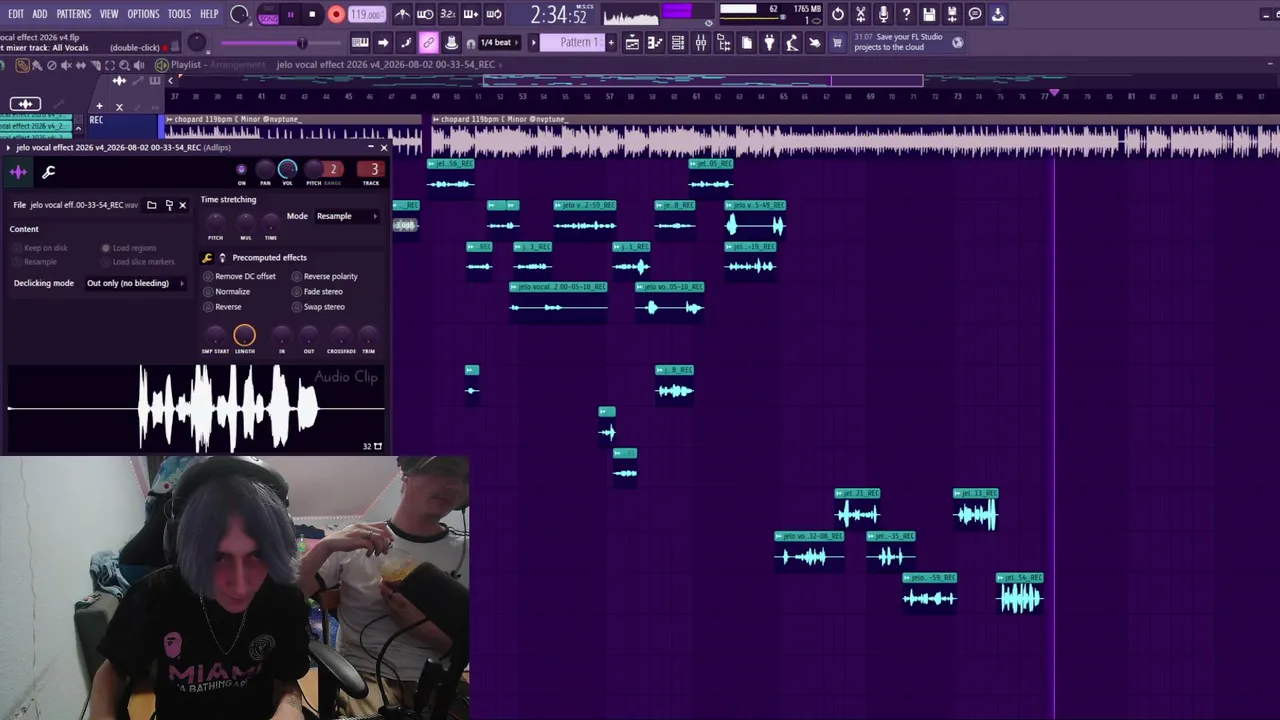Screen dimensions: 1280x720
Task: Toggle the typing keyboard to piano icon
Action: coord(360,43)
